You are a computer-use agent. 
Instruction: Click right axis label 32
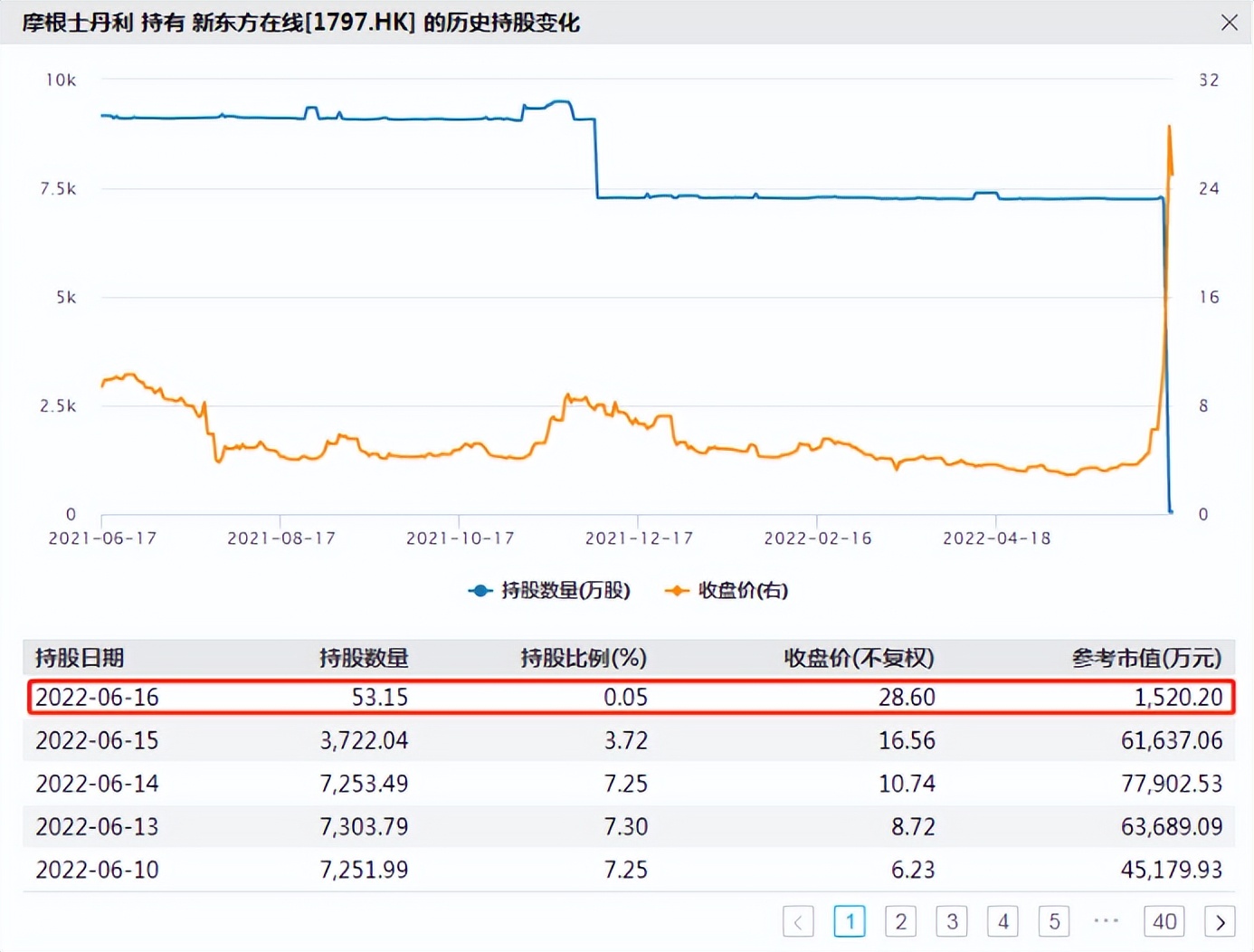[x=1209, y=81]
